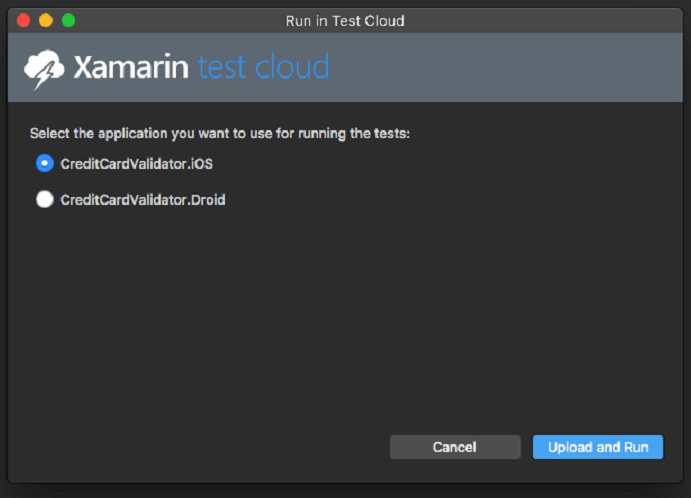Start the tests with Upload and Run

coord(598,447)
